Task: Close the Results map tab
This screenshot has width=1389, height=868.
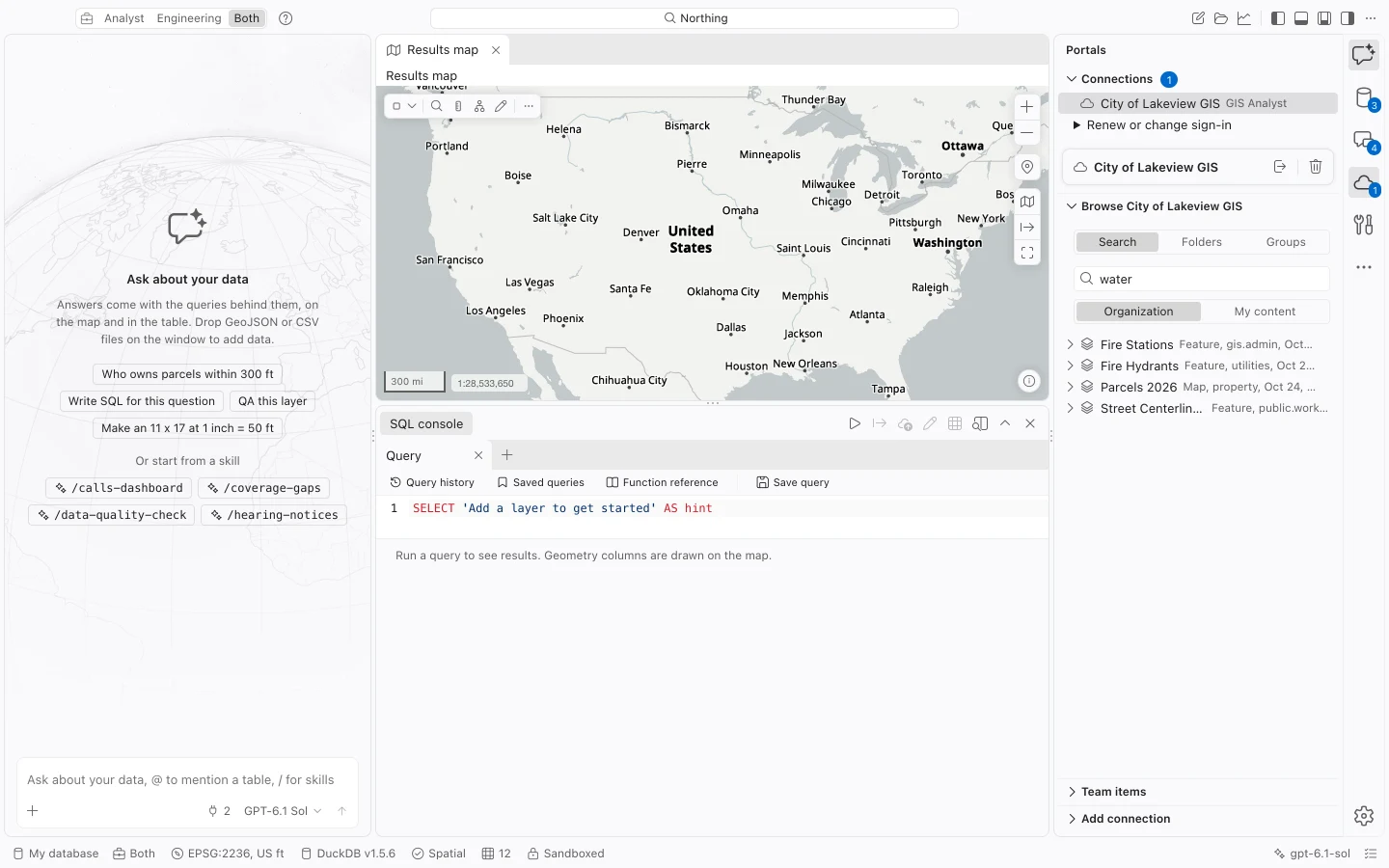Action: coord(496,50)
